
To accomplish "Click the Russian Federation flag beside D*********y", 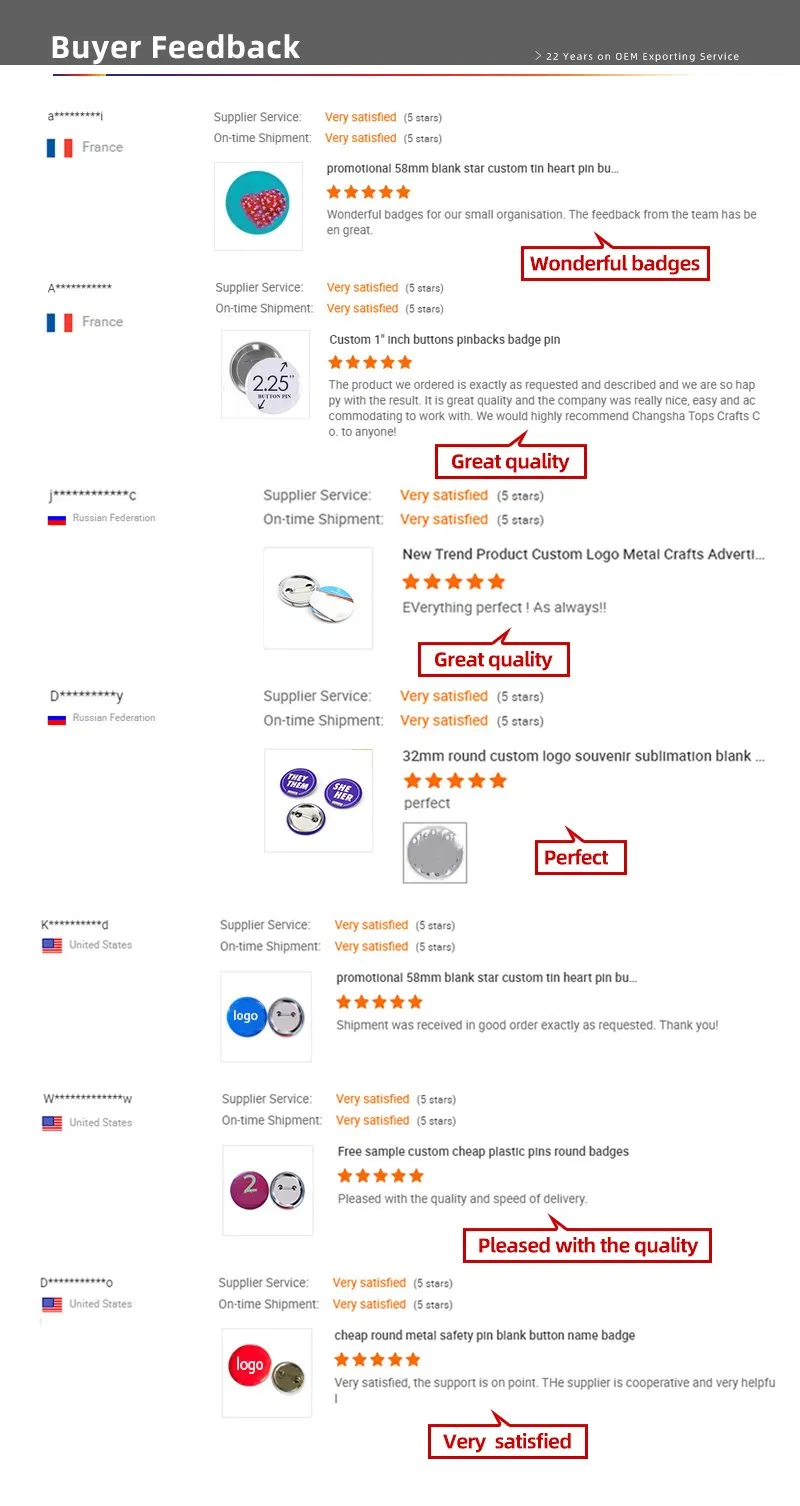I will pos(57,718).
